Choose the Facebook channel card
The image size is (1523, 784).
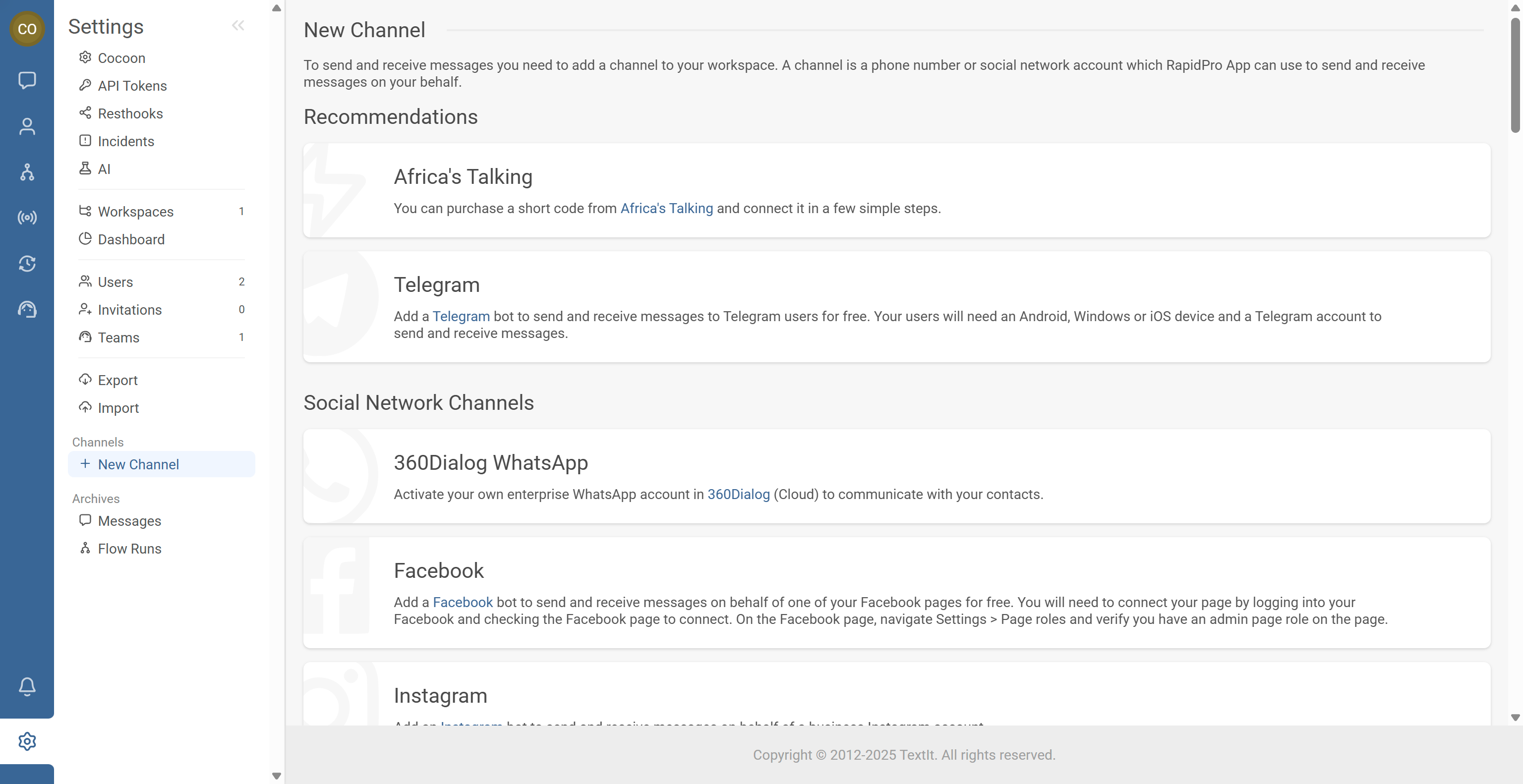pos(896,593)
